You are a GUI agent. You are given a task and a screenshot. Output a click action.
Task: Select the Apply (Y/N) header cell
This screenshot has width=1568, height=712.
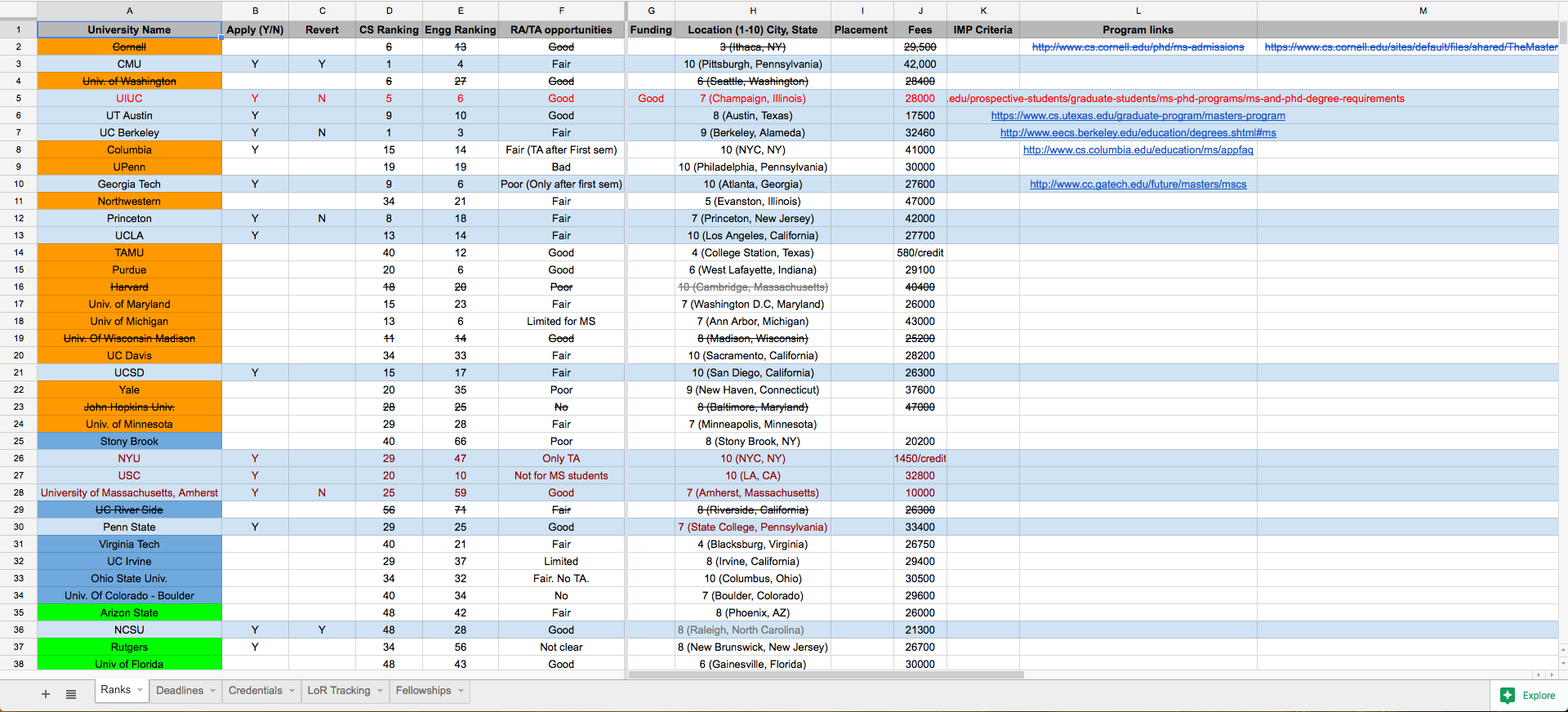click(x=255, y=30)
